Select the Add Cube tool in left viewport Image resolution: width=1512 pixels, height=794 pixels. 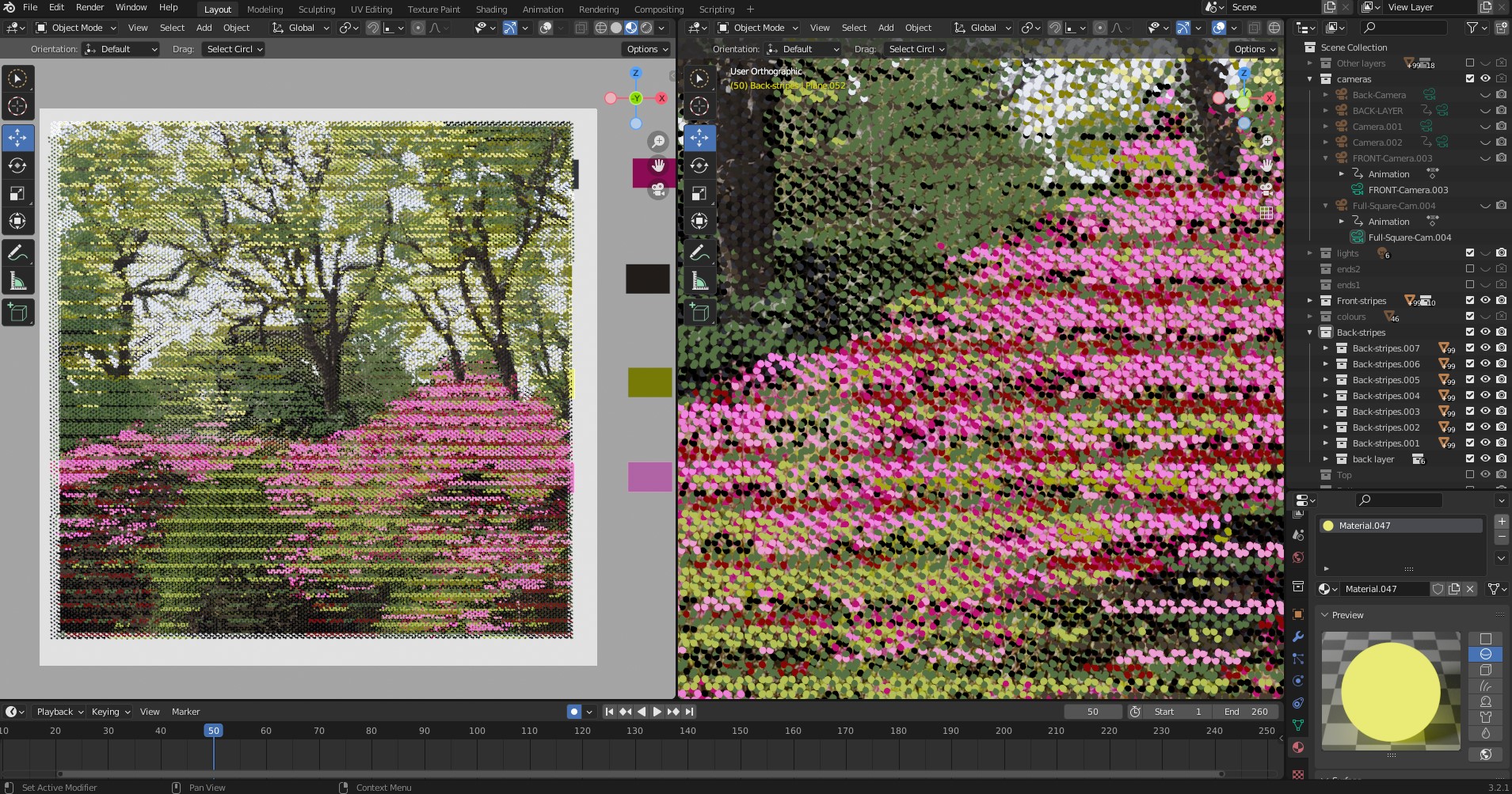tap(17, 313)
